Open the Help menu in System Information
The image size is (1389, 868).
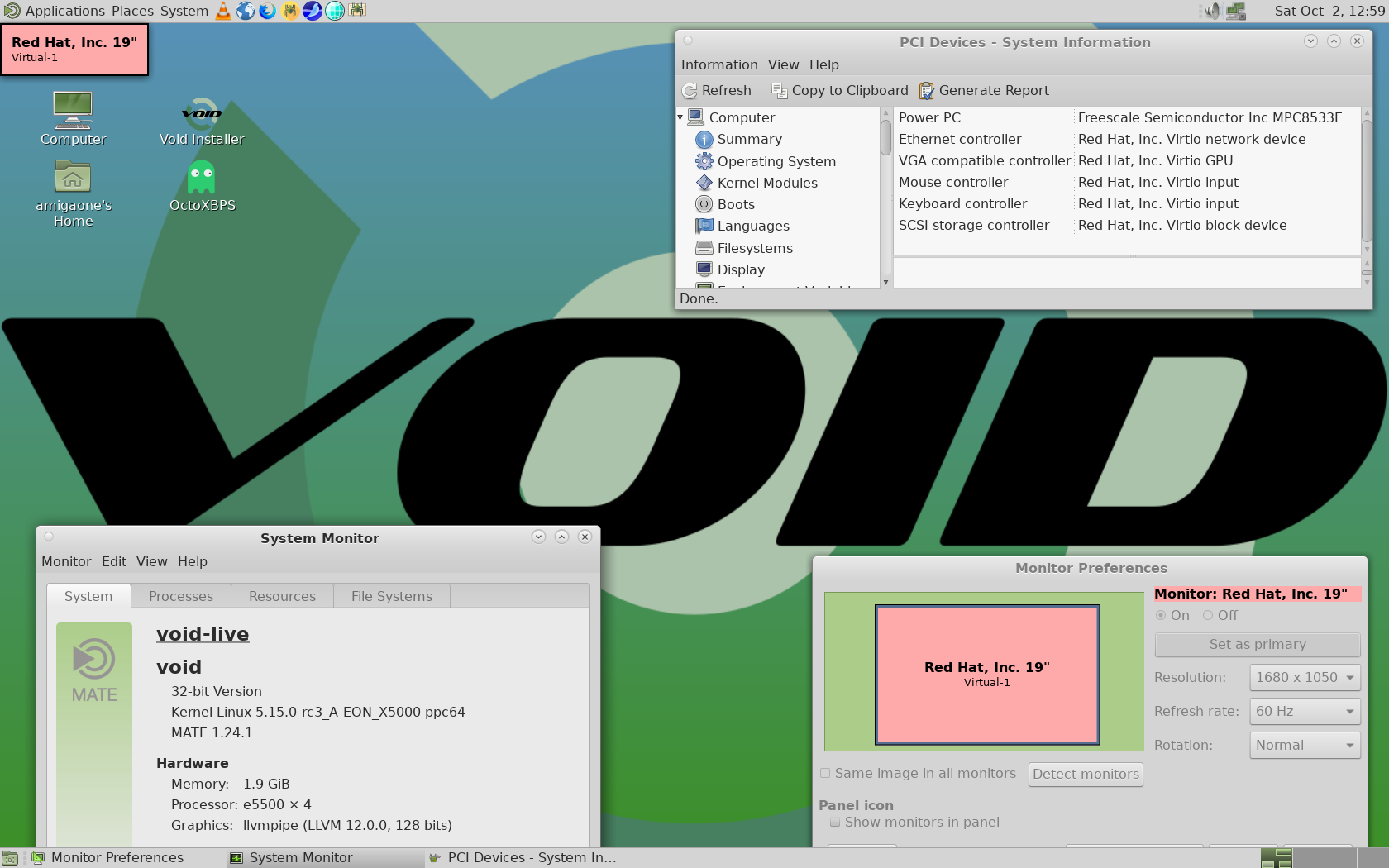pos(823,65)
